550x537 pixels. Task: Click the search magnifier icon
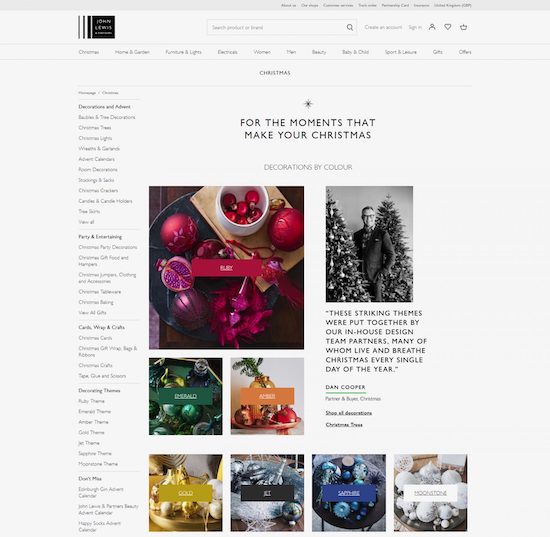[x=350, y=27]
